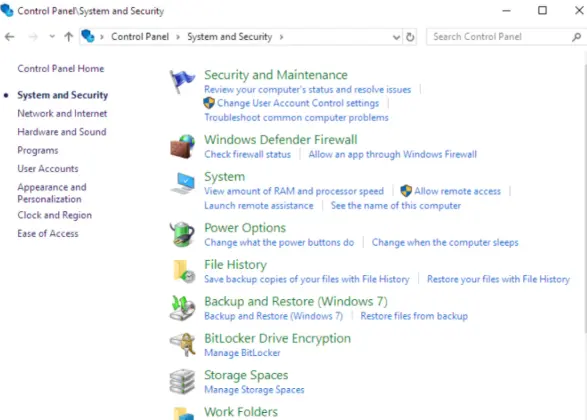Click Change what the power buttons do
Viewport: 587px width, 420px height.
click(279, 243)
